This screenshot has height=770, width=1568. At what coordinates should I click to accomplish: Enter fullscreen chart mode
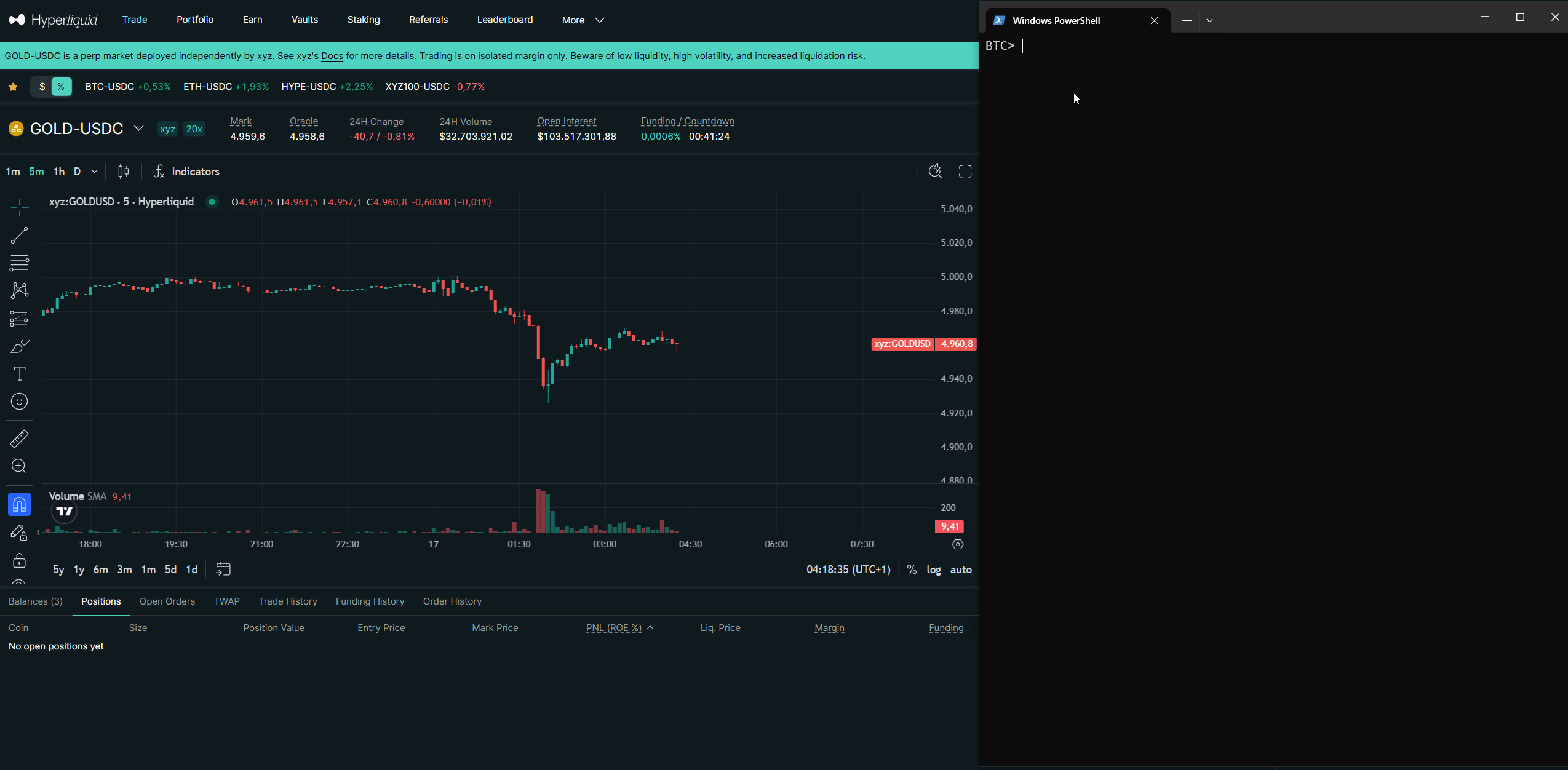[963, 172]
